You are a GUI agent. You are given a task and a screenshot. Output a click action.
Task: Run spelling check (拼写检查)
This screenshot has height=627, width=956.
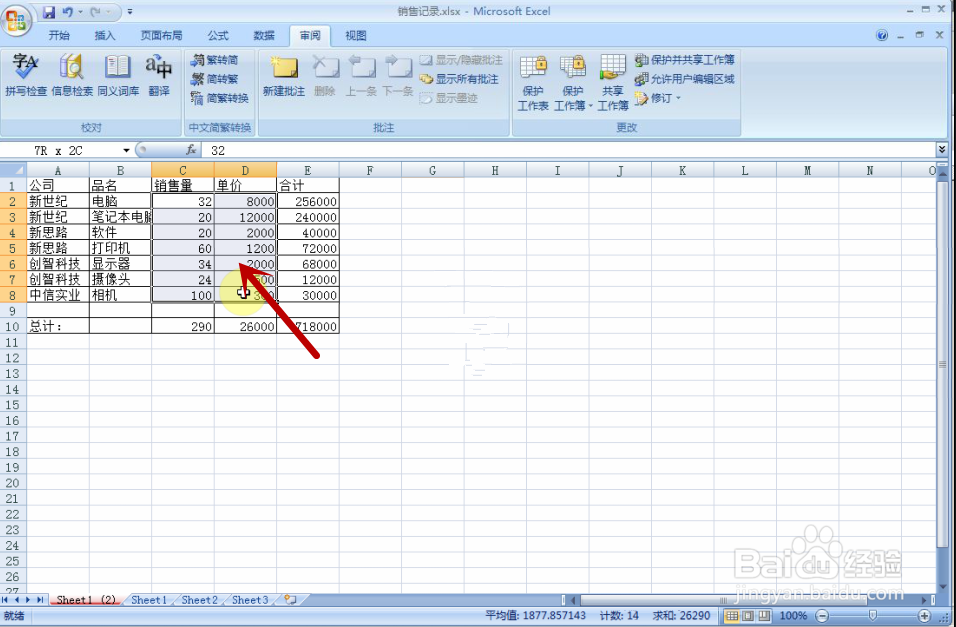click(26, 75)
